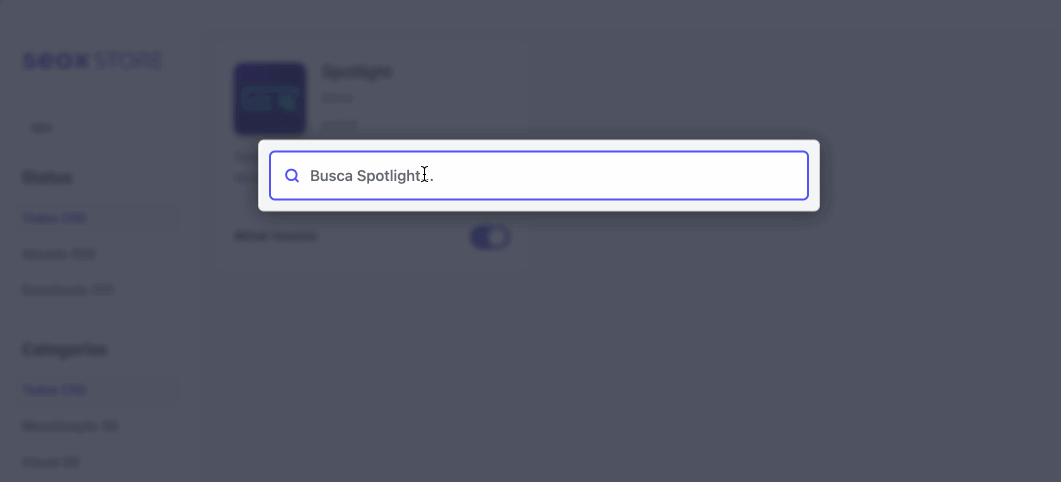
Task: Click the Categorías section heading
Action: tap(65, 349)
